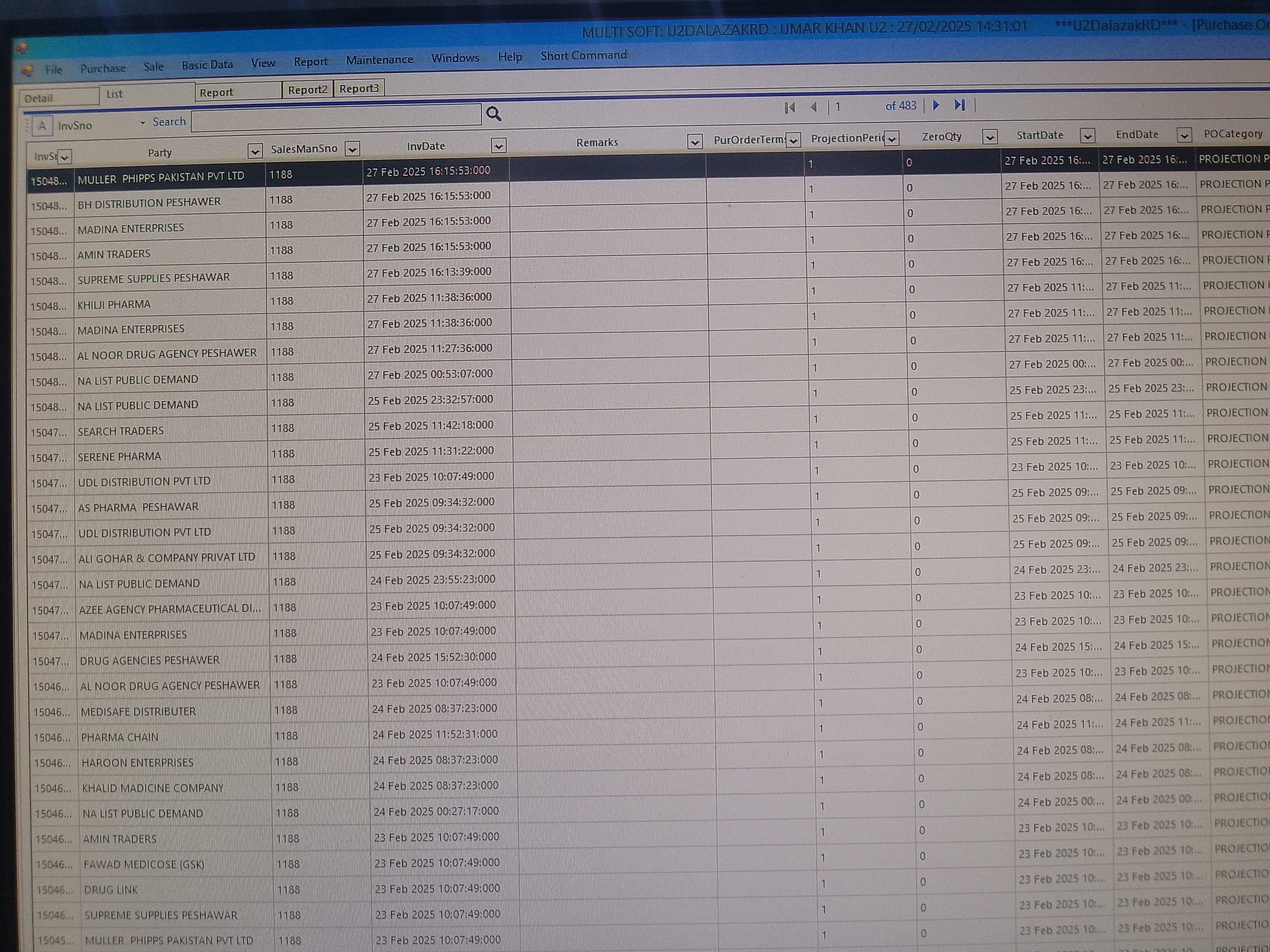Click the Search label button
The width and height of the screenshot is (1270, 952).
tap(169, 122)
